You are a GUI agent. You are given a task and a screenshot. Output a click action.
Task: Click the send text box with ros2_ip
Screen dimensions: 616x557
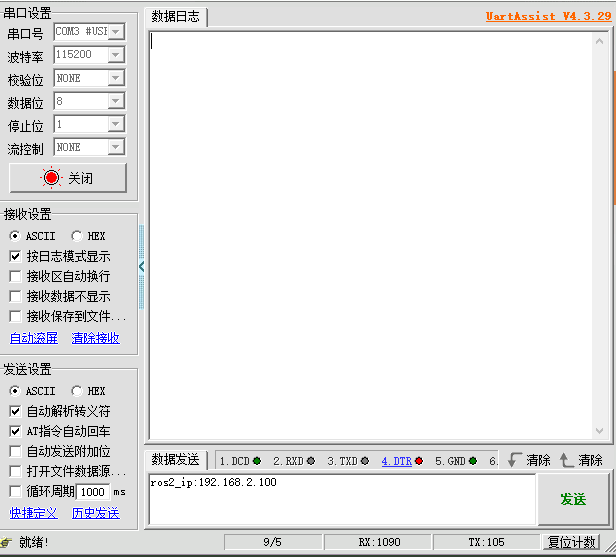(x=342, y=499)
